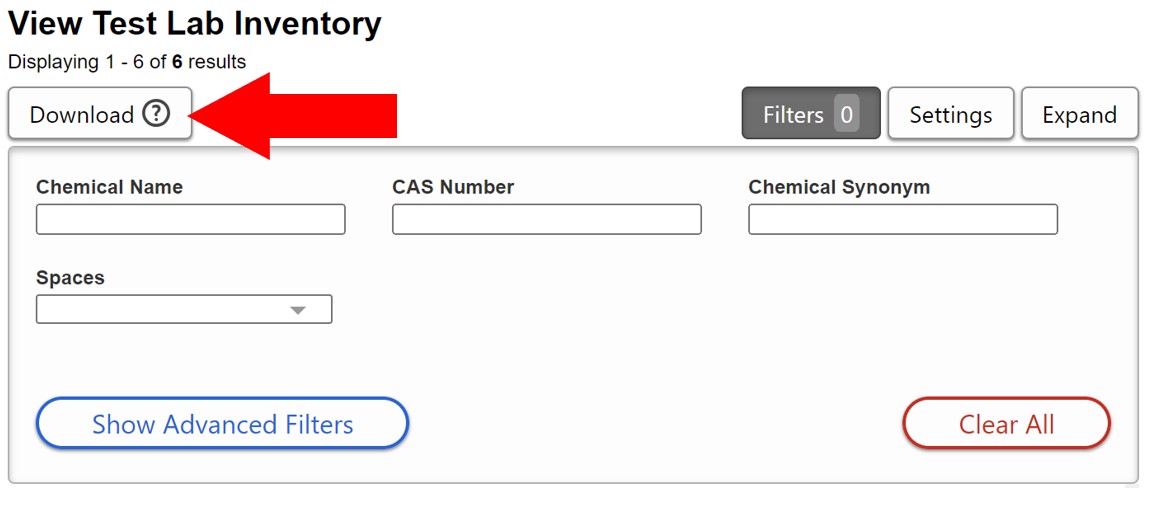Click the question mark help icon beside Download

(x=156, y=114)
